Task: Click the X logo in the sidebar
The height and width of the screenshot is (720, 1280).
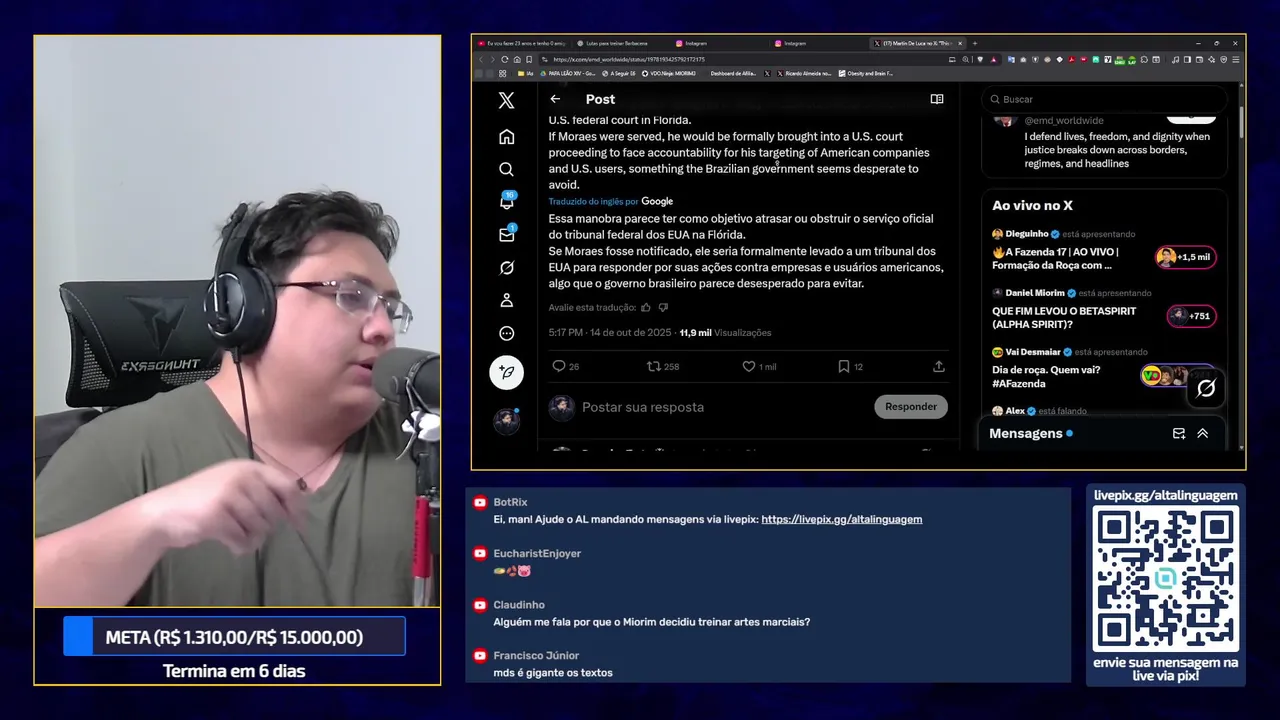Action: (506, 100)
